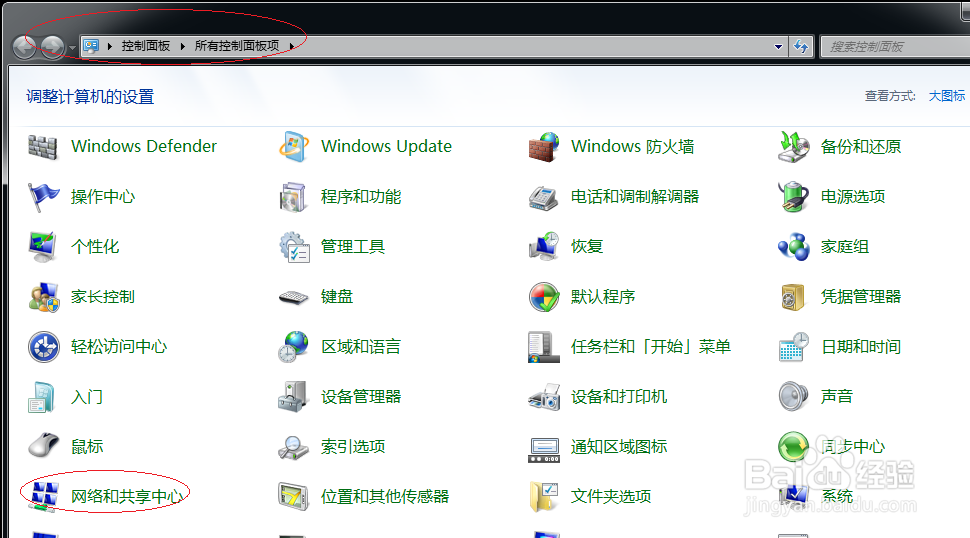Click the 任务栏和「开始」菜单 icon
Screen dimensions: 970x538
544,347
